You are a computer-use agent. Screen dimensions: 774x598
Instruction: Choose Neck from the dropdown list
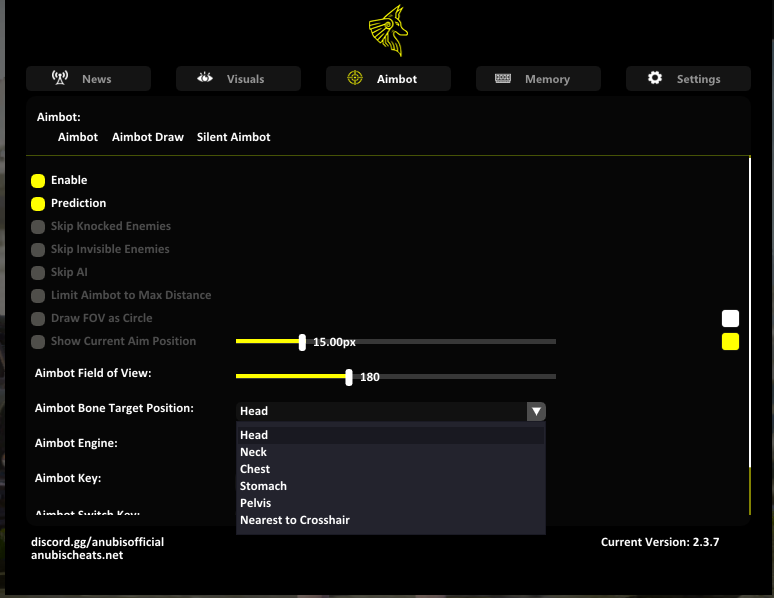coord(390,452)
